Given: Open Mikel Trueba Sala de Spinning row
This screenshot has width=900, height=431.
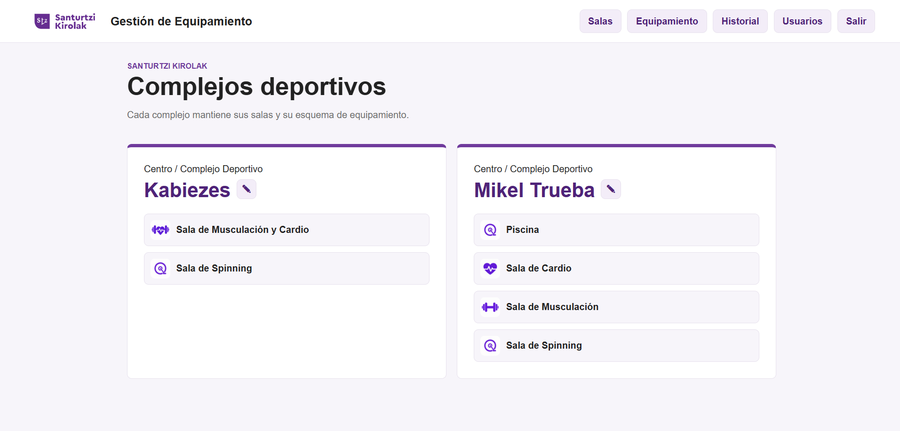Looking at the screenshot, I should pos(616,345).
